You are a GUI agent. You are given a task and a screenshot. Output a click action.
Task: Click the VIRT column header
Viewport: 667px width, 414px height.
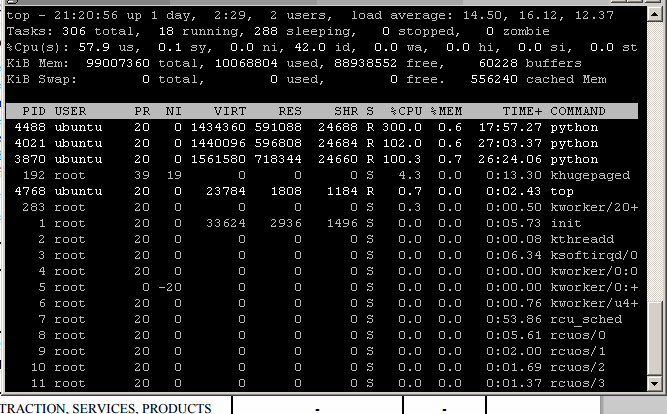(x=230, y=111)
